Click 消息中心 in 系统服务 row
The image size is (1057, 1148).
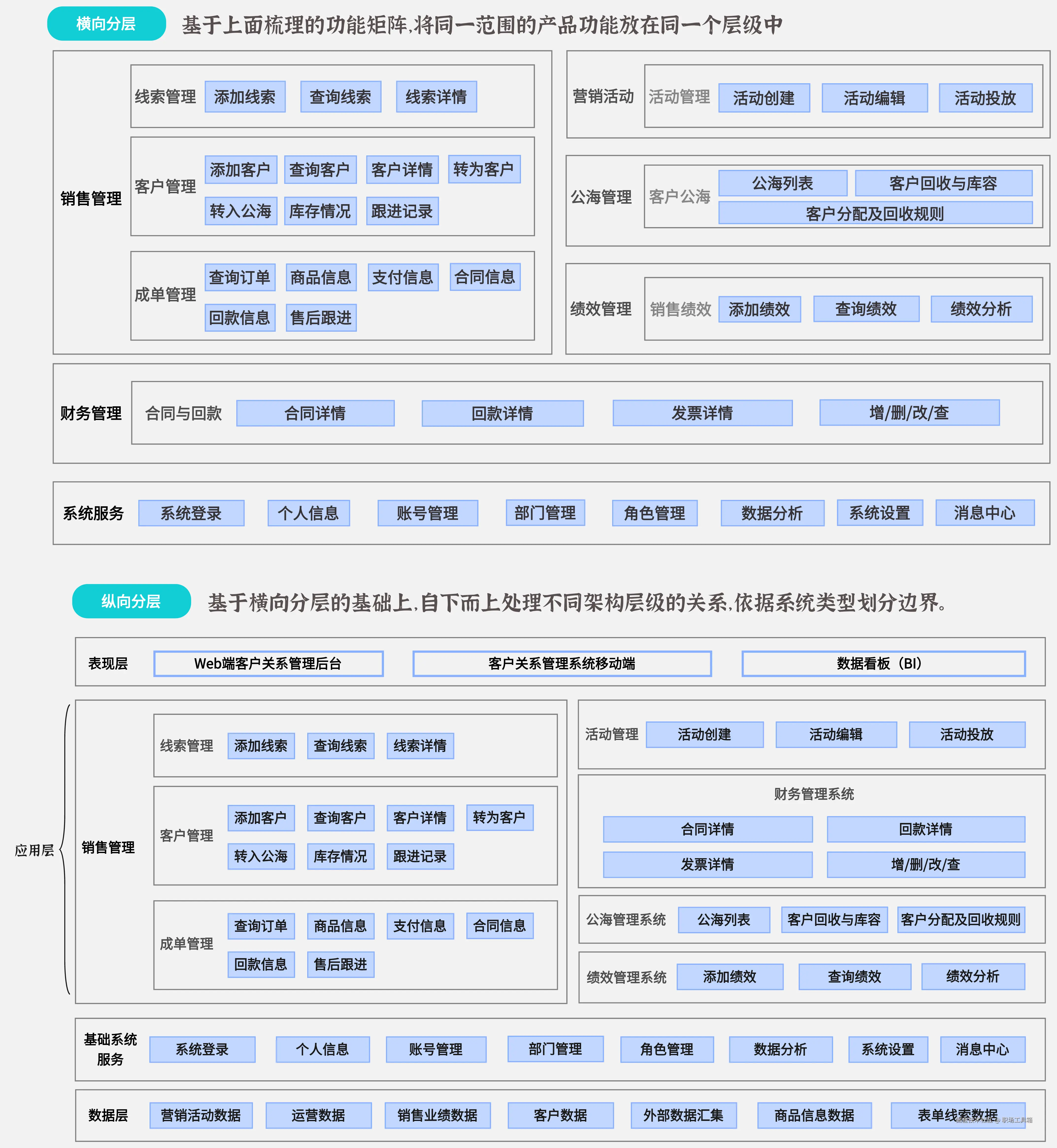(x=984, y=513)
